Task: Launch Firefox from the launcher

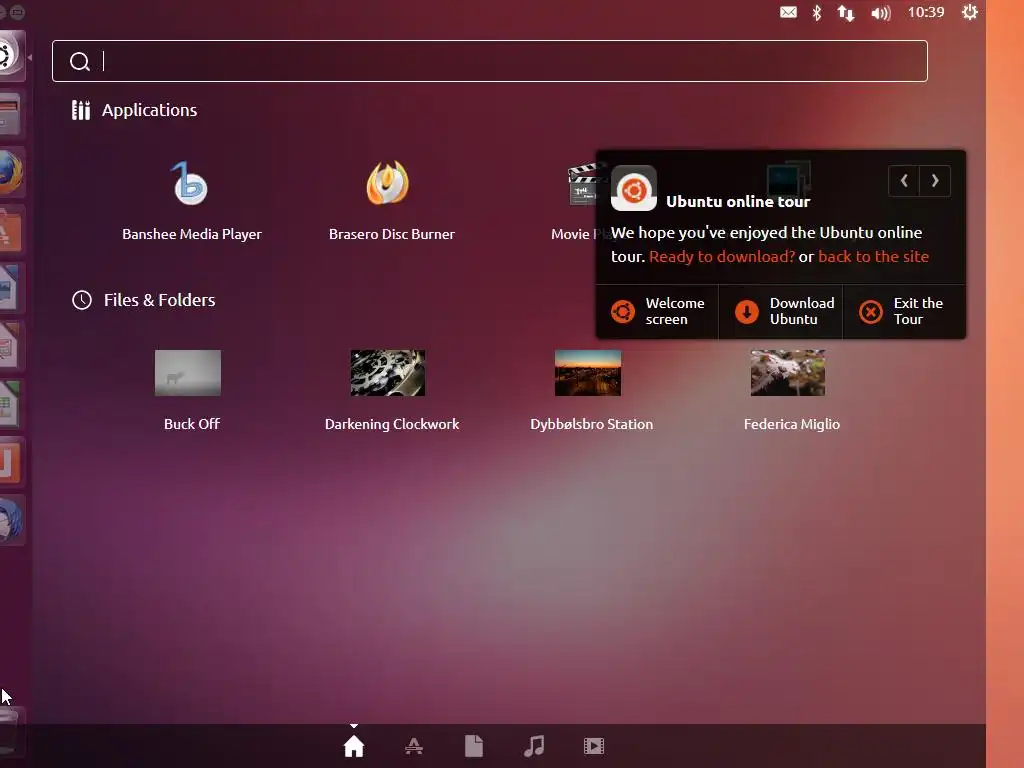Action: (10, 172)
